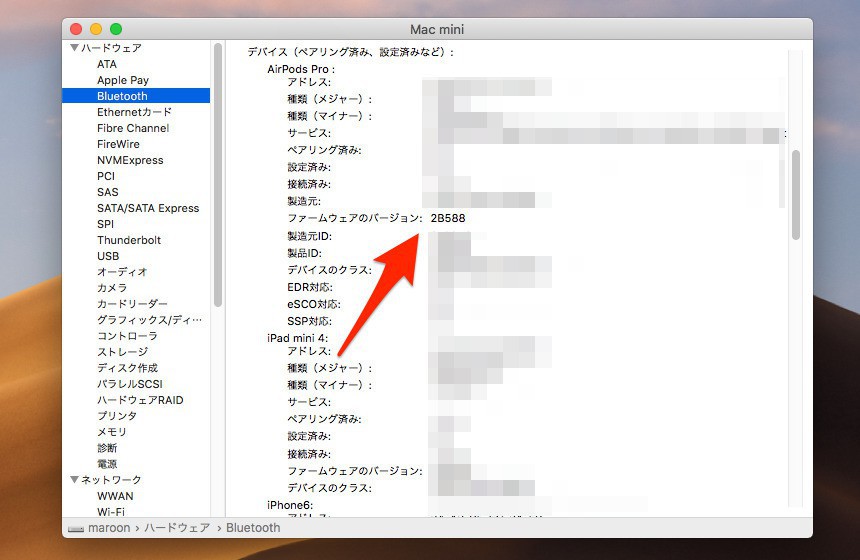Screen dimensions: 860x560
Task: Select Apple Pay in the sidebar
Action: click(123, 80)
